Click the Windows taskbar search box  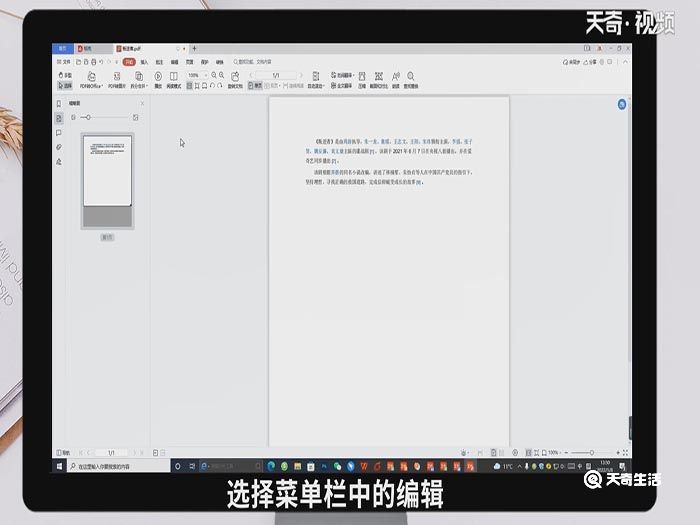pyautogui.click(x=118, y=466)
